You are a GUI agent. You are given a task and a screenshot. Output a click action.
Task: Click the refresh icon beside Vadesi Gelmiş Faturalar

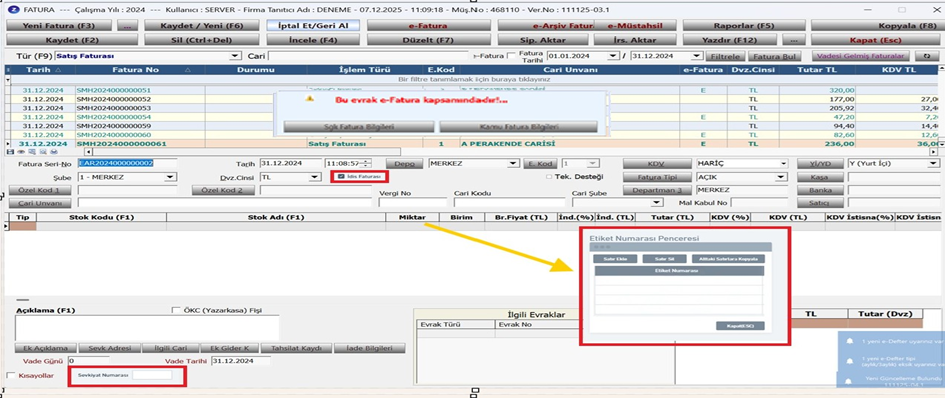(x=927, y=56)
